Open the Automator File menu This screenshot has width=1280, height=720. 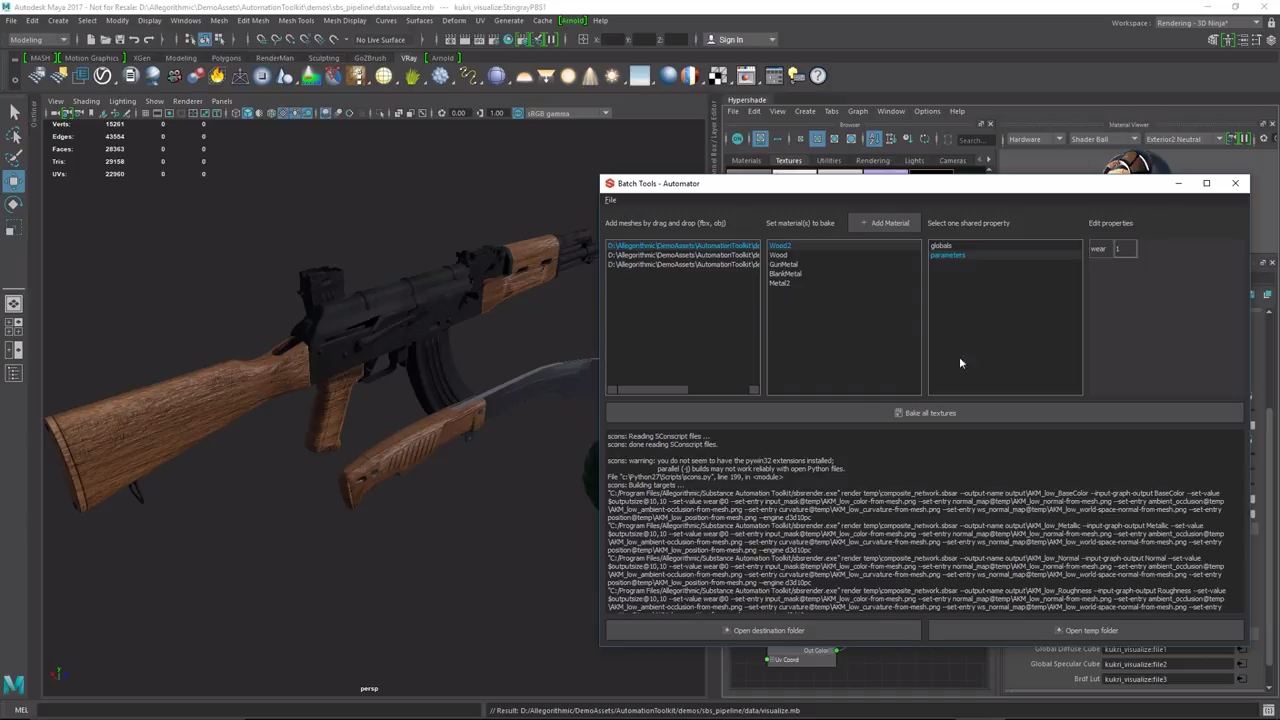coord(610,200)
